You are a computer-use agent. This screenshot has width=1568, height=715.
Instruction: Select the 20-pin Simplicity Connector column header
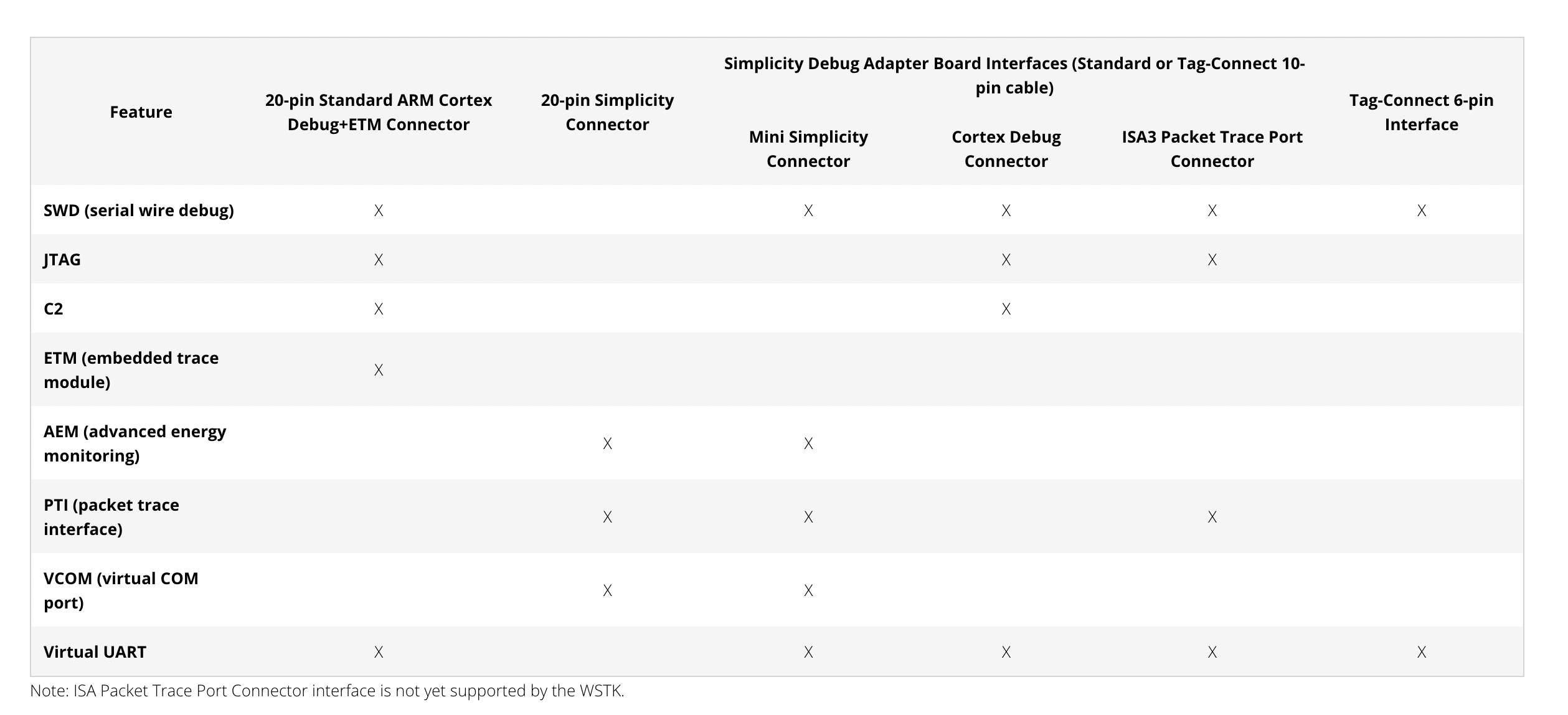[607, 112]
